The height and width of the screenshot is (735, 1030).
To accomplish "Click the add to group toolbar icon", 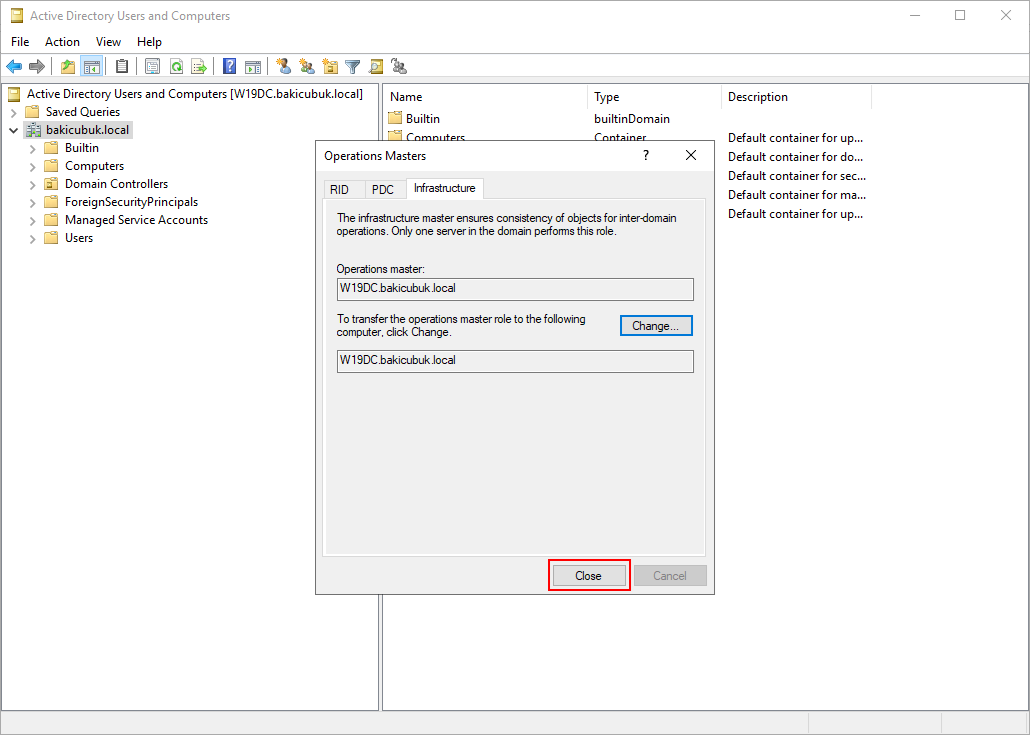I will pos(399,66).
